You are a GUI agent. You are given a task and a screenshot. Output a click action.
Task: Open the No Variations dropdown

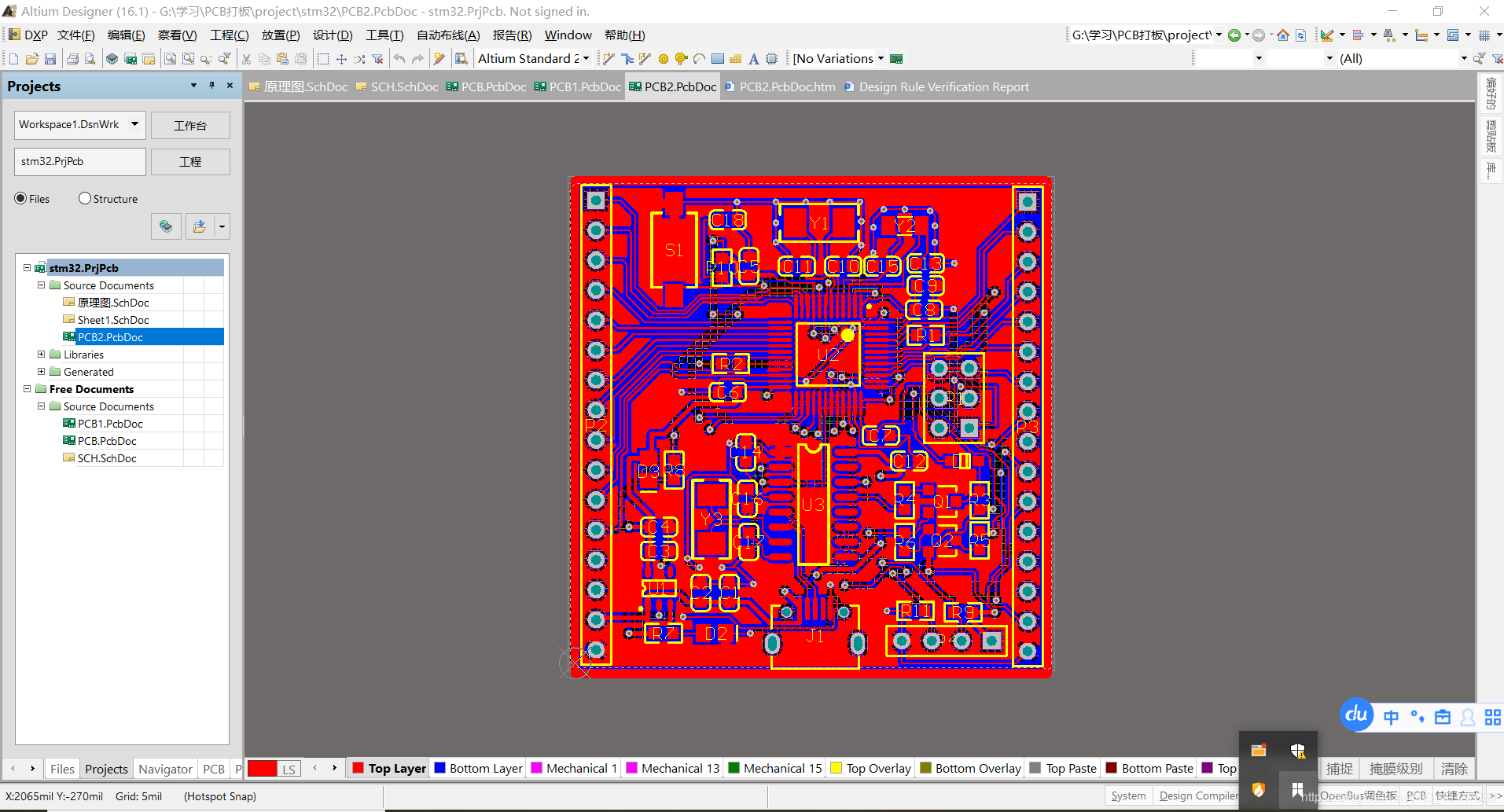[x=881, y=59]
